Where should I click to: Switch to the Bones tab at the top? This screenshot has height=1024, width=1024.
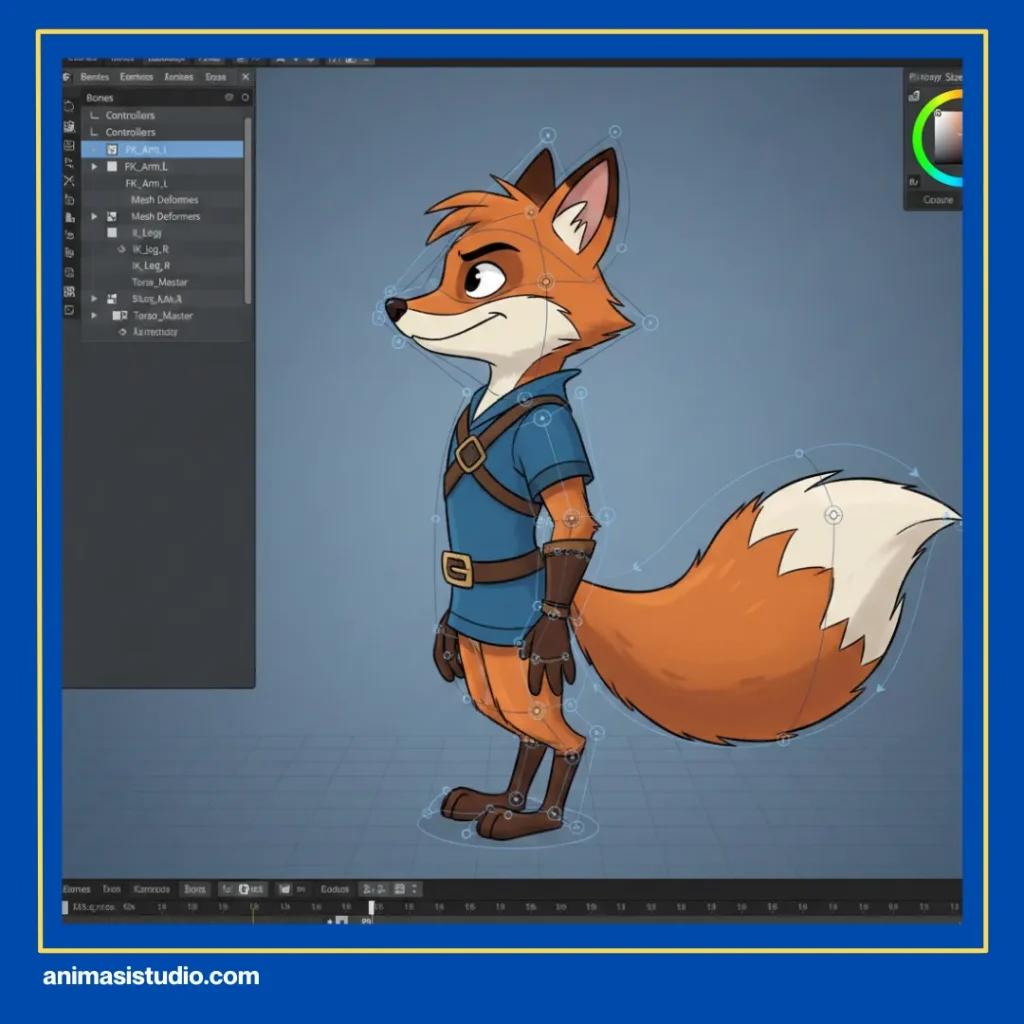(x=95, y=77)
